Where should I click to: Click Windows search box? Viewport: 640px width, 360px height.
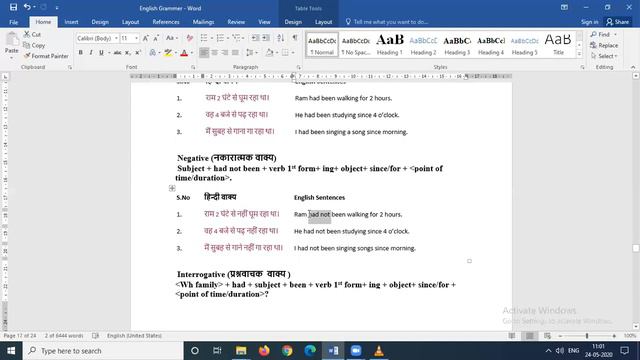103,351
